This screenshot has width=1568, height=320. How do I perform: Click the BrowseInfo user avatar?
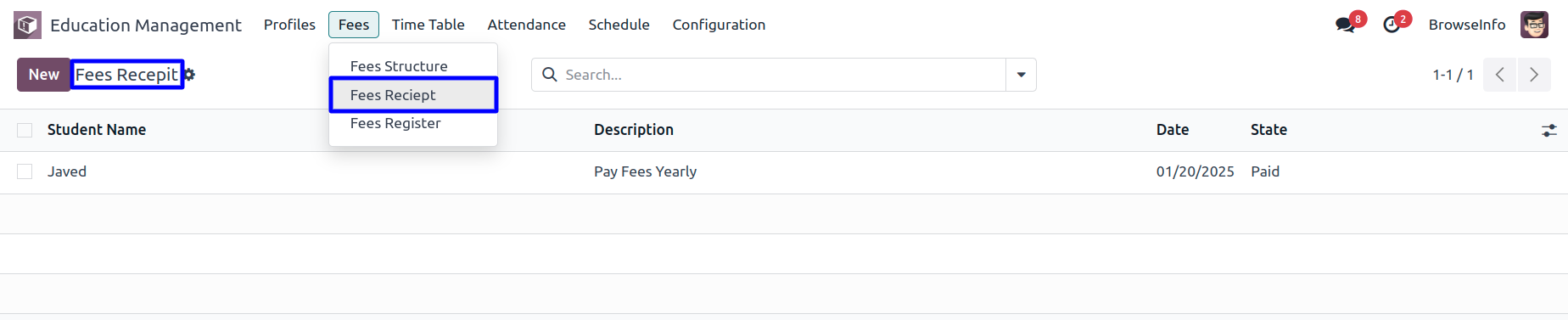(x=1534, y=25)
